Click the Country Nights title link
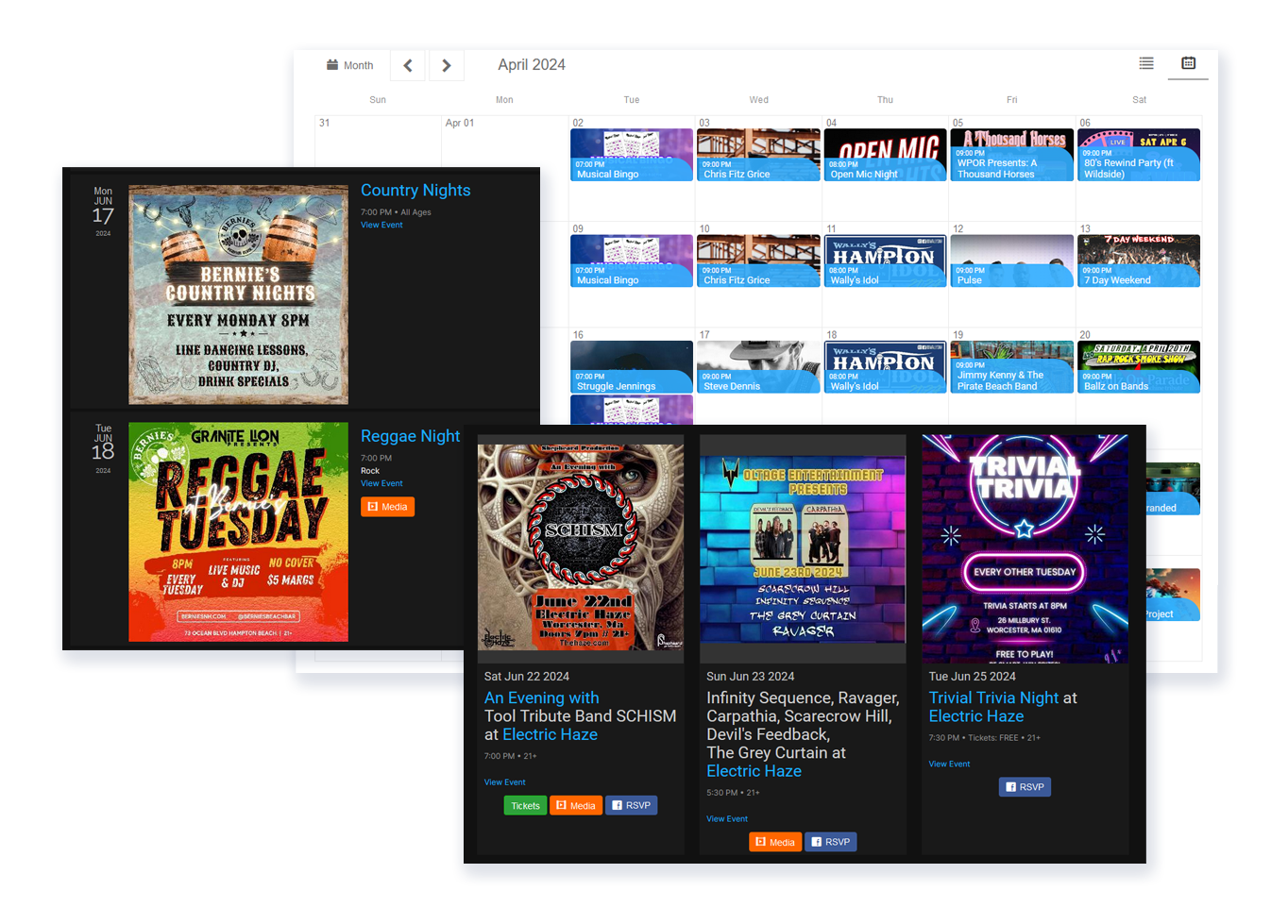 [415, 190]
